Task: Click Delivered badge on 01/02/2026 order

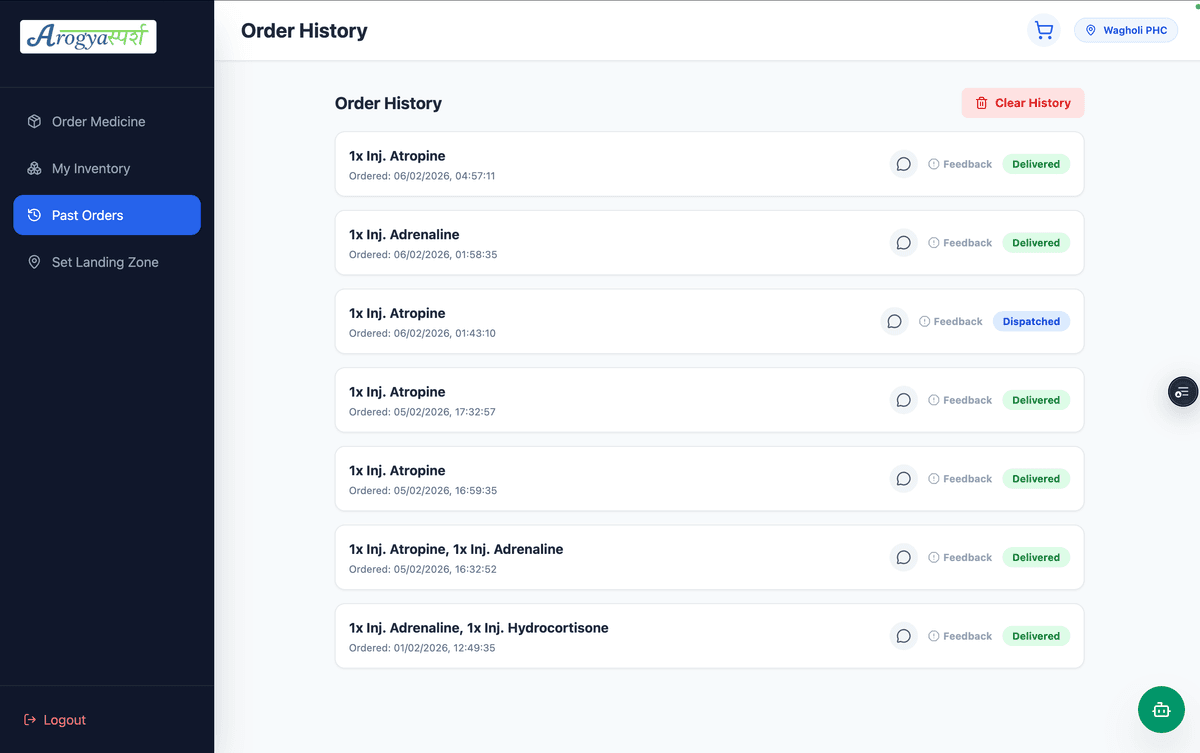Action: (1036, 636)
